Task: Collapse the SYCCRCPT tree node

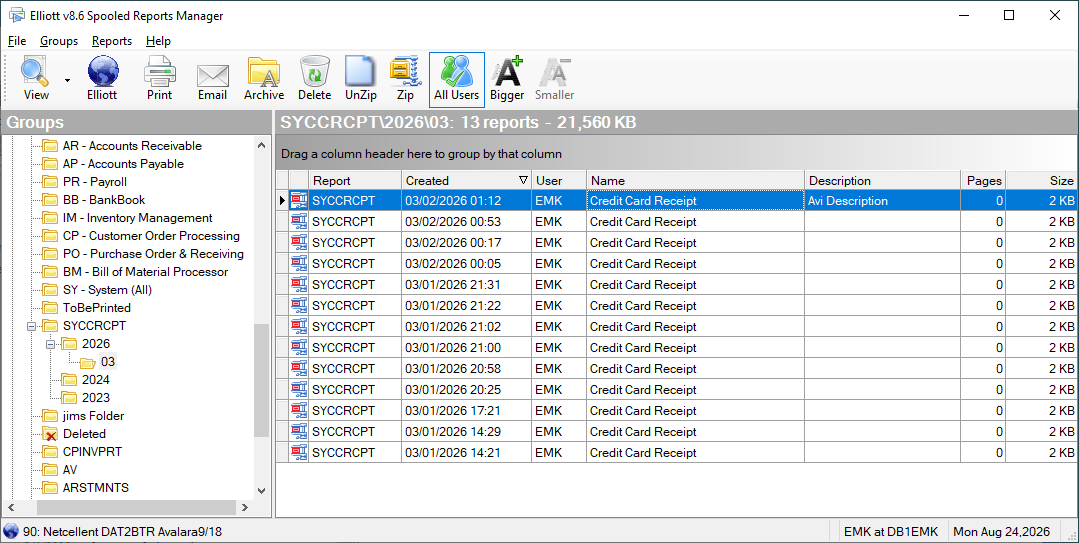Action: click(x=31, y=326)
